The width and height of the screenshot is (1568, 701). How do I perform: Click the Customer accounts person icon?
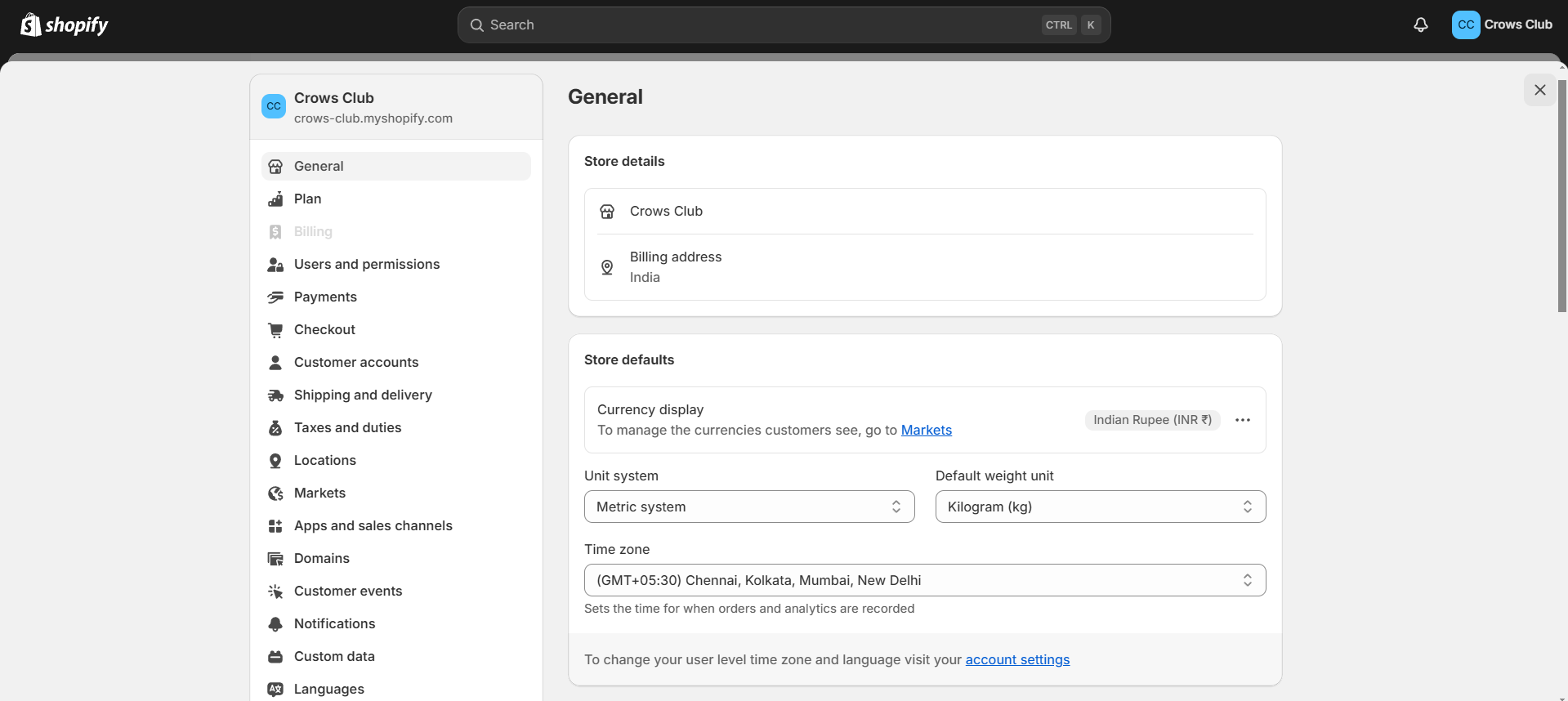coord(275,362)
